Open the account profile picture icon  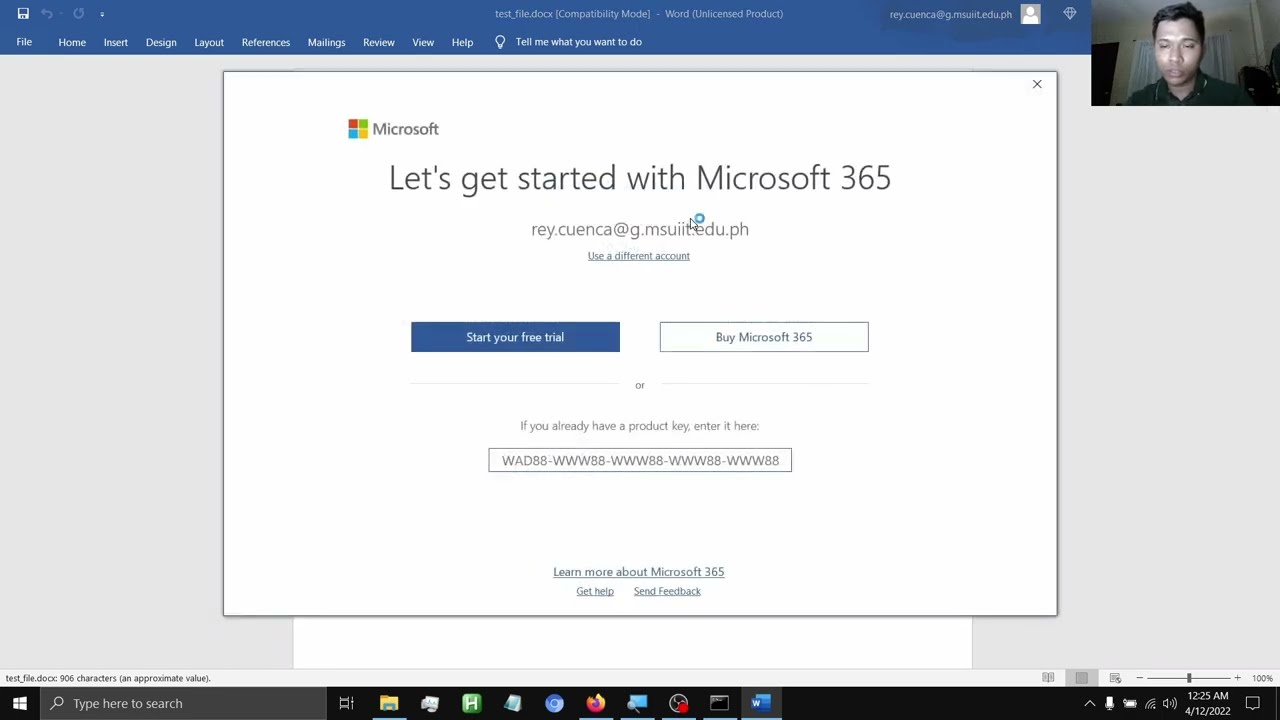pos(1031,14)
